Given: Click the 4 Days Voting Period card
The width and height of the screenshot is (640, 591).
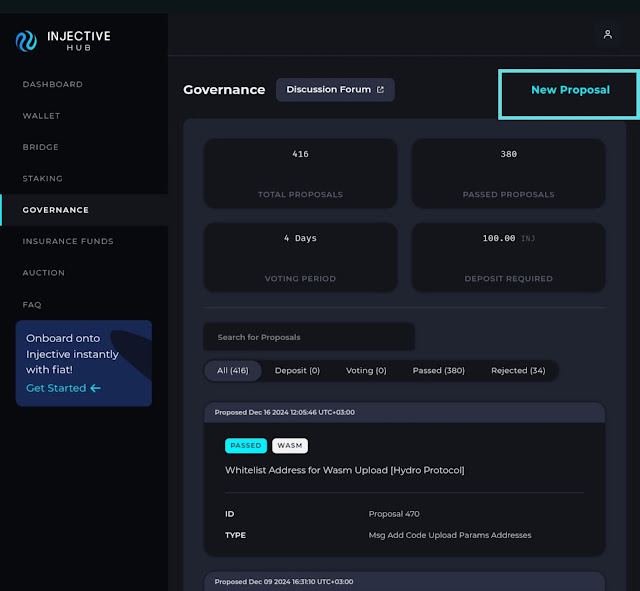Looking at the screenshot, I should click(x=300, y=258).
